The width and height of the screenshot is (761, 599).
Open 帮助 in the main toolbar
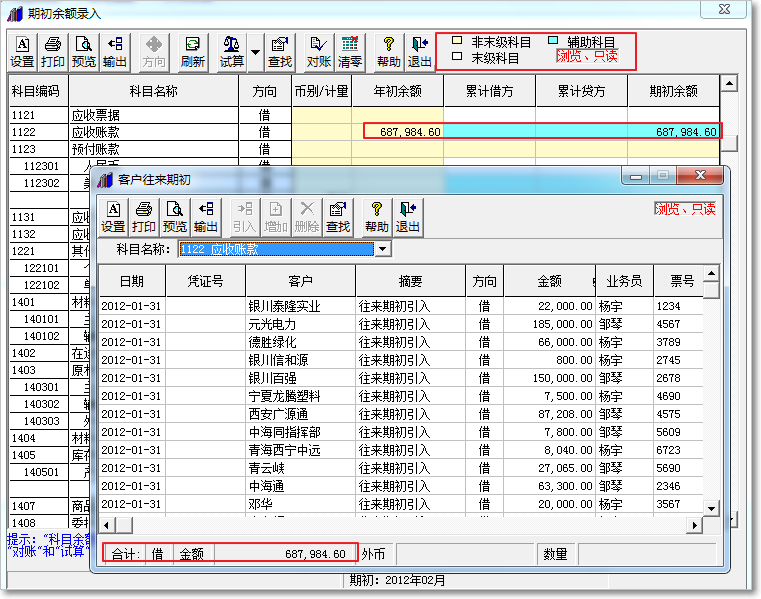pos(388,52)
